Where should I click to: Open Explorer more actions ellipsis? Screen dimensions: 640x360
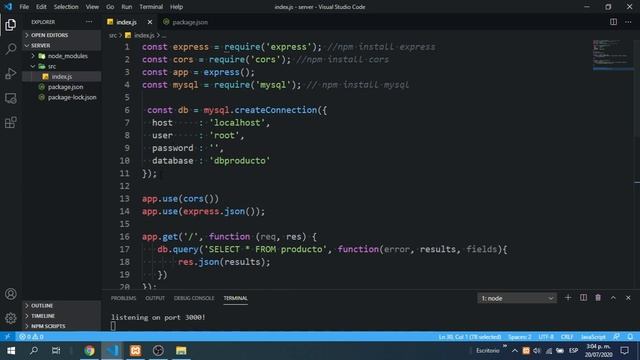pyautogui.click(x=89, y=22)
